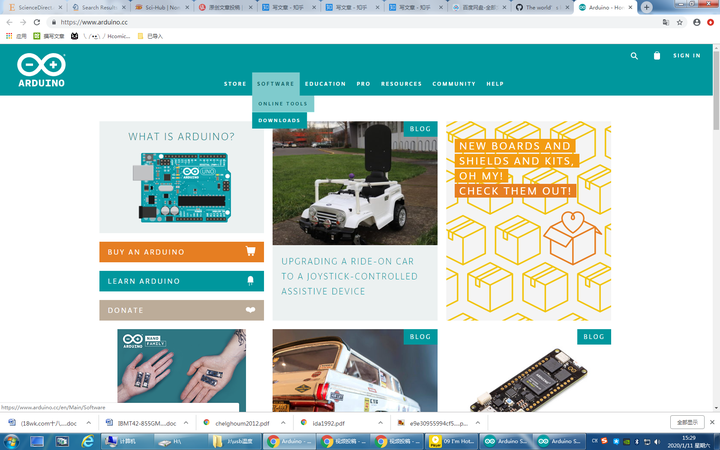Click the translate page icon in the address bar
The image size is (720, 450).
tap(665, 22)
